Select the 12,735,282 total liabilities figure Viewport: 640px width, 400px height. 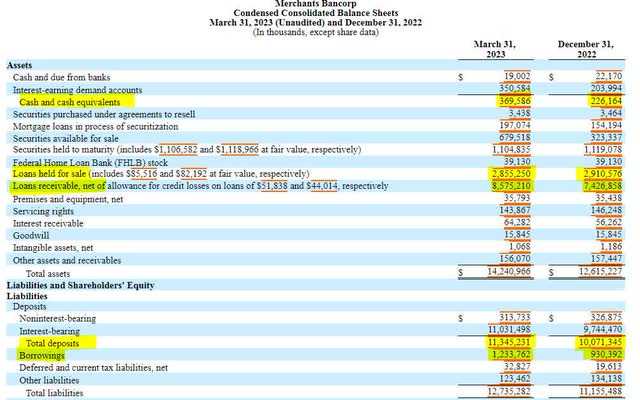click(x=509, y=391)
